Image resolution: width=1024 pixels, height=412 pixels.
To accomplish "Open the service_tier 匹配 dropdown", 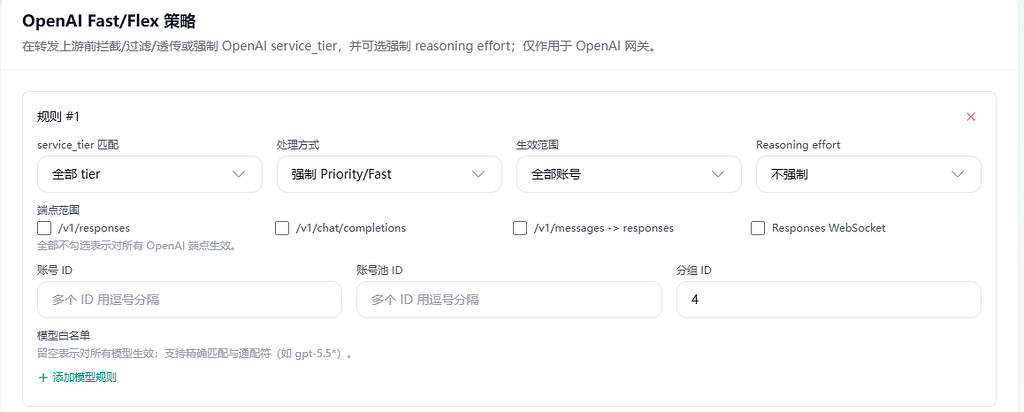I will [x=150, y=174].
